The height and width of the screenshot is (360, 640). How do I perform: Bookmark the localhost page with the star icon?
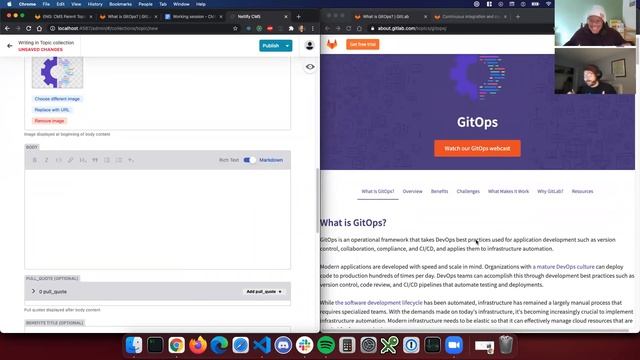235,29
